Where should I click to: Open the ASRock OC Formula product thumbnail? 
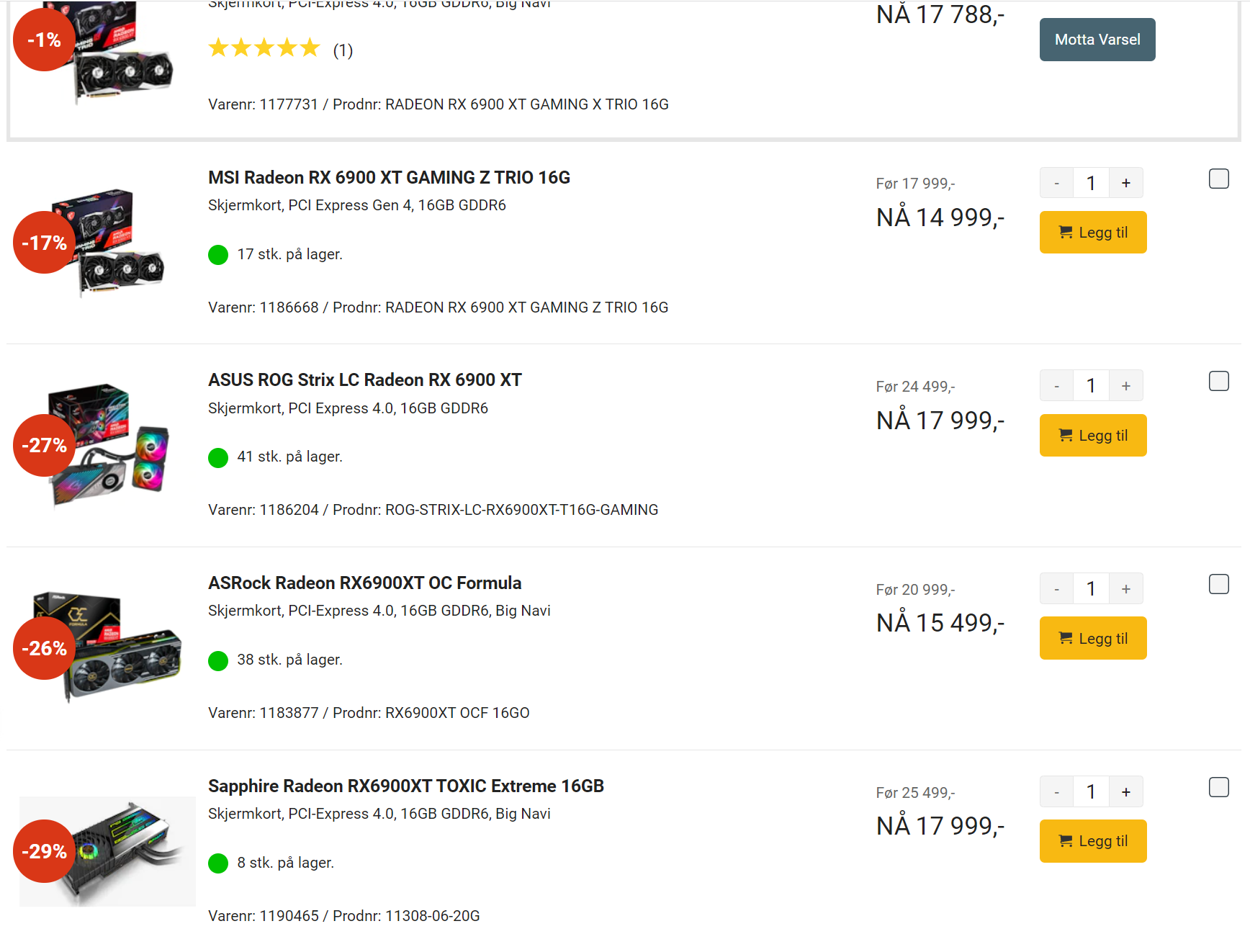108,646
